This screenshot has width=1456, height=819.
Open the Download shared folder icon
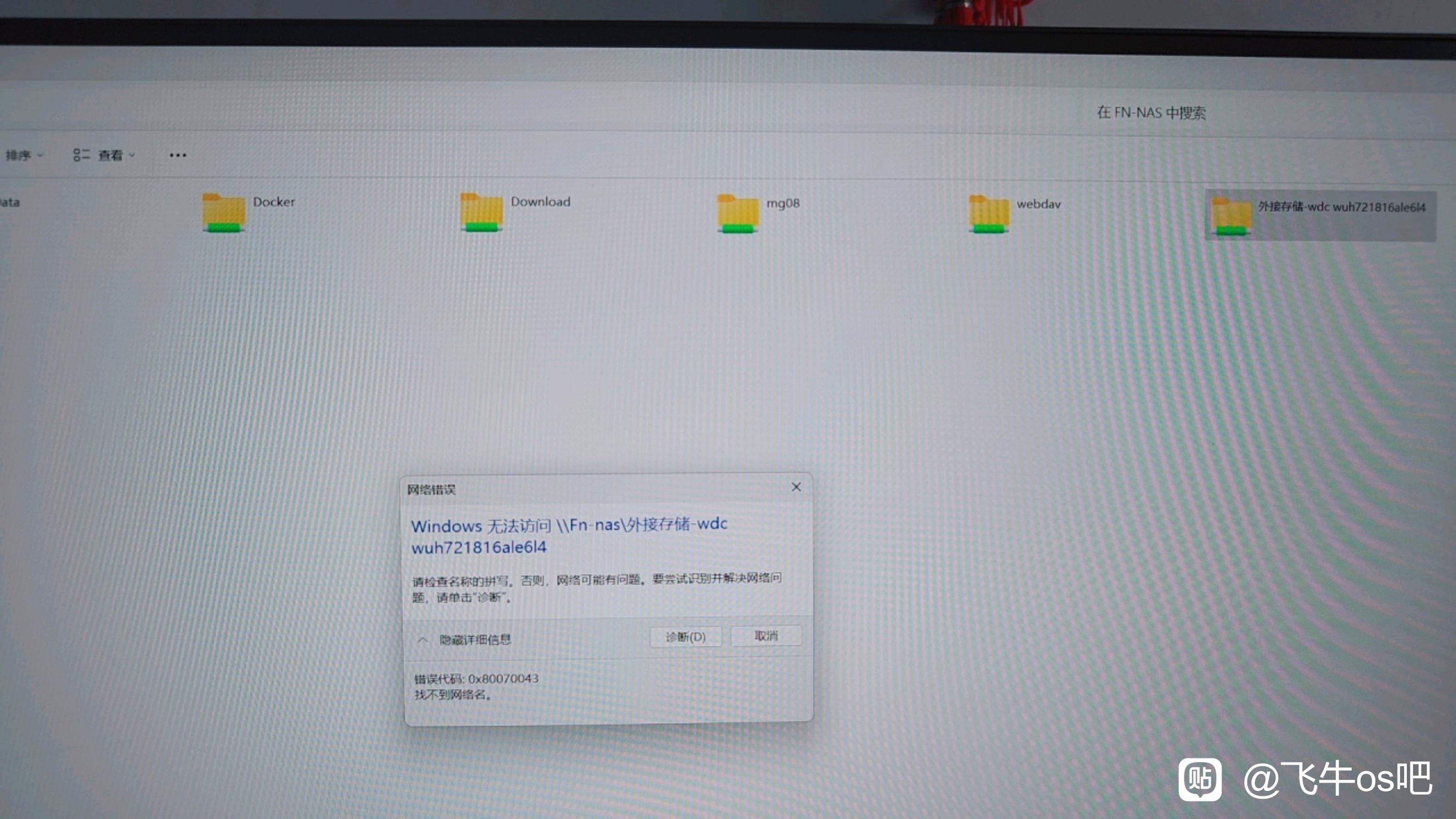coord(481,212)
